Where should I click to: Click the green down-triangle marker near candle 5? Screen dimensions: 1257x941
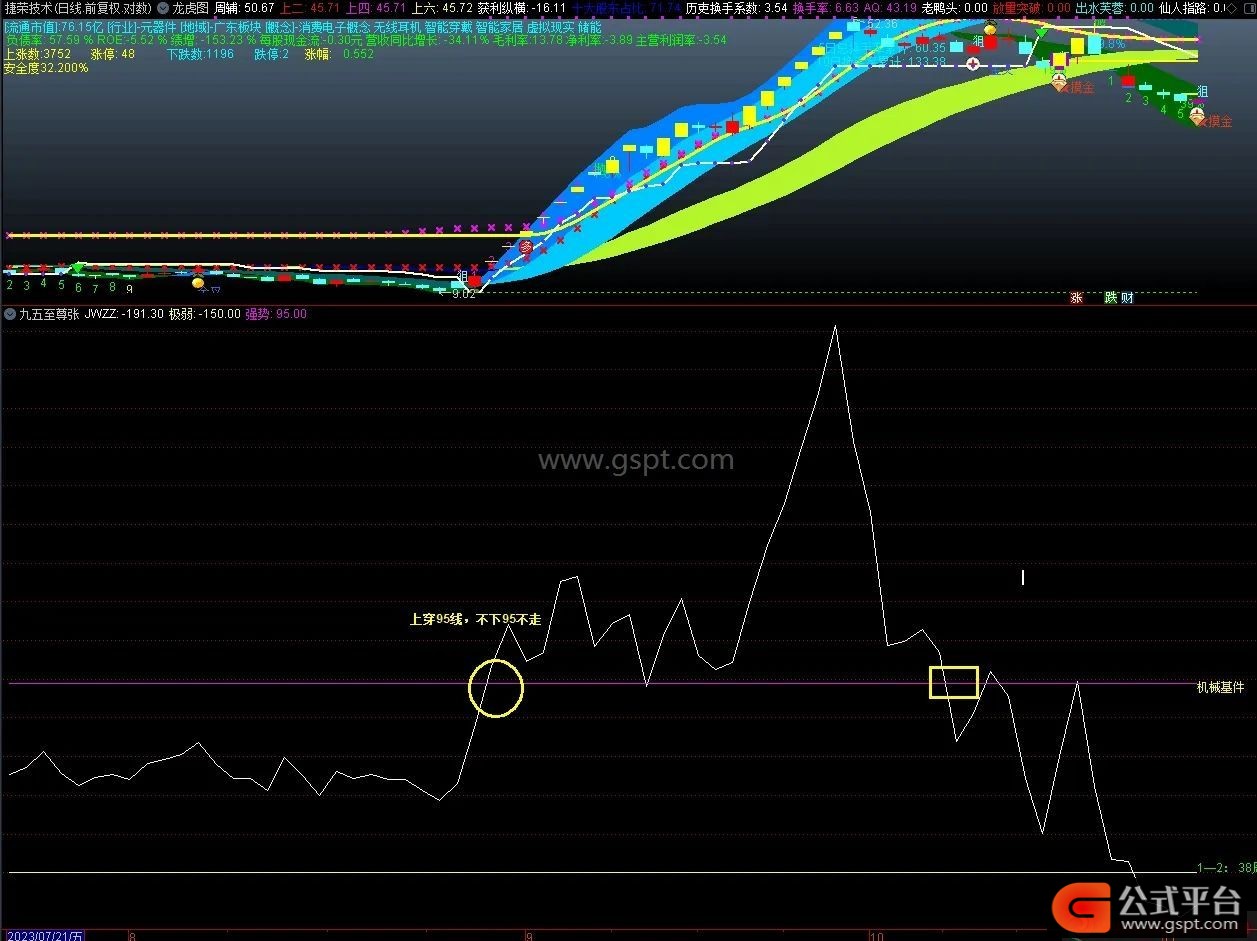(x=78, y=268)
